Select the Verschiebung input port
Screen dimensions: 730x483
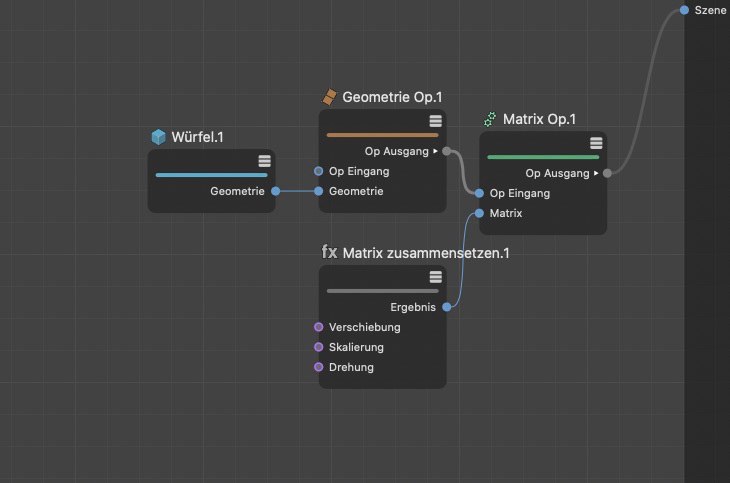[x=319, y=327]
